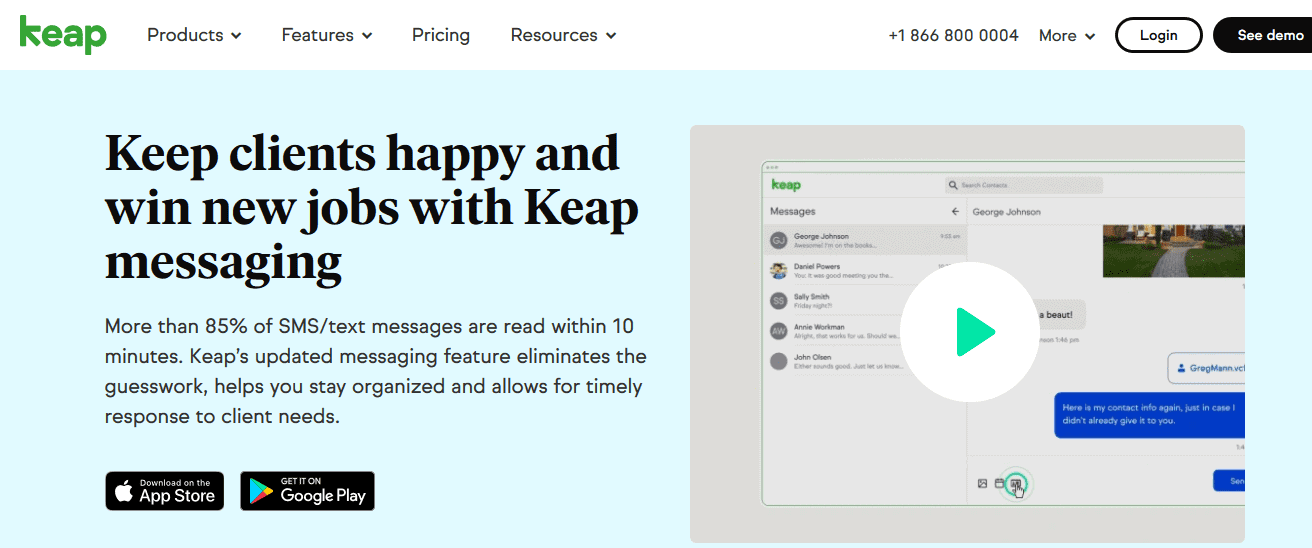1312x548 pixels.
Task: Select John Olsen conversation in preview
Action: (x=865, y=360)
